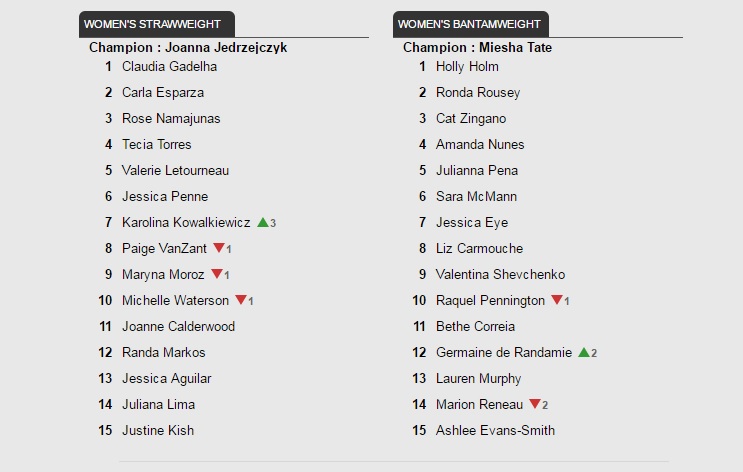Image resolution: width=743 pixels, height=472 pixels.
Task: Open champion Miesha Tate's profile
Action: (516, 47)
